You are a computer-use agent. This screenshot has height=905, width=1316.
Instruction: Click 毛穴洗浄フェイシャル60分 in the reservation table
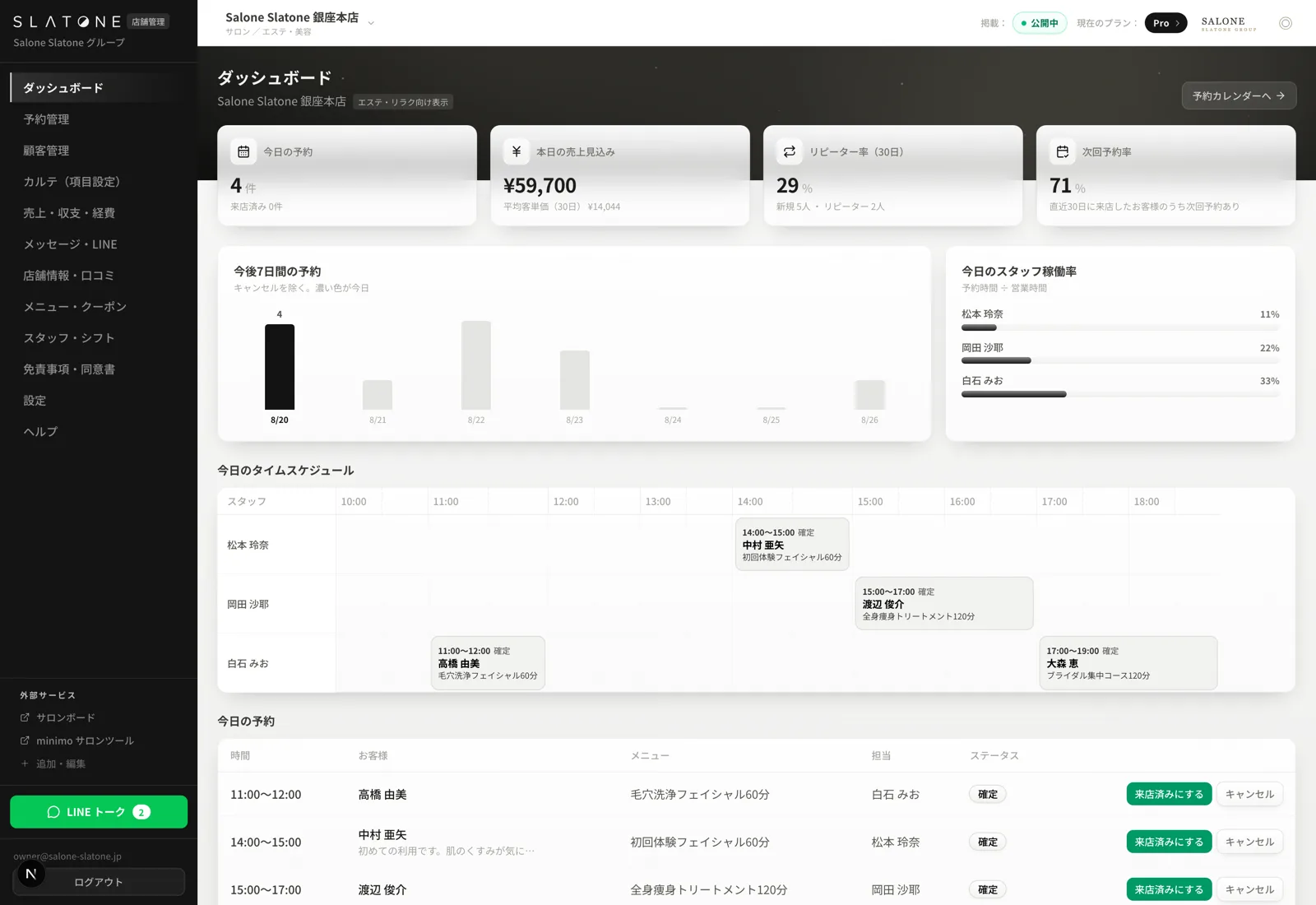pyautogui.click(x=700, y=794)
